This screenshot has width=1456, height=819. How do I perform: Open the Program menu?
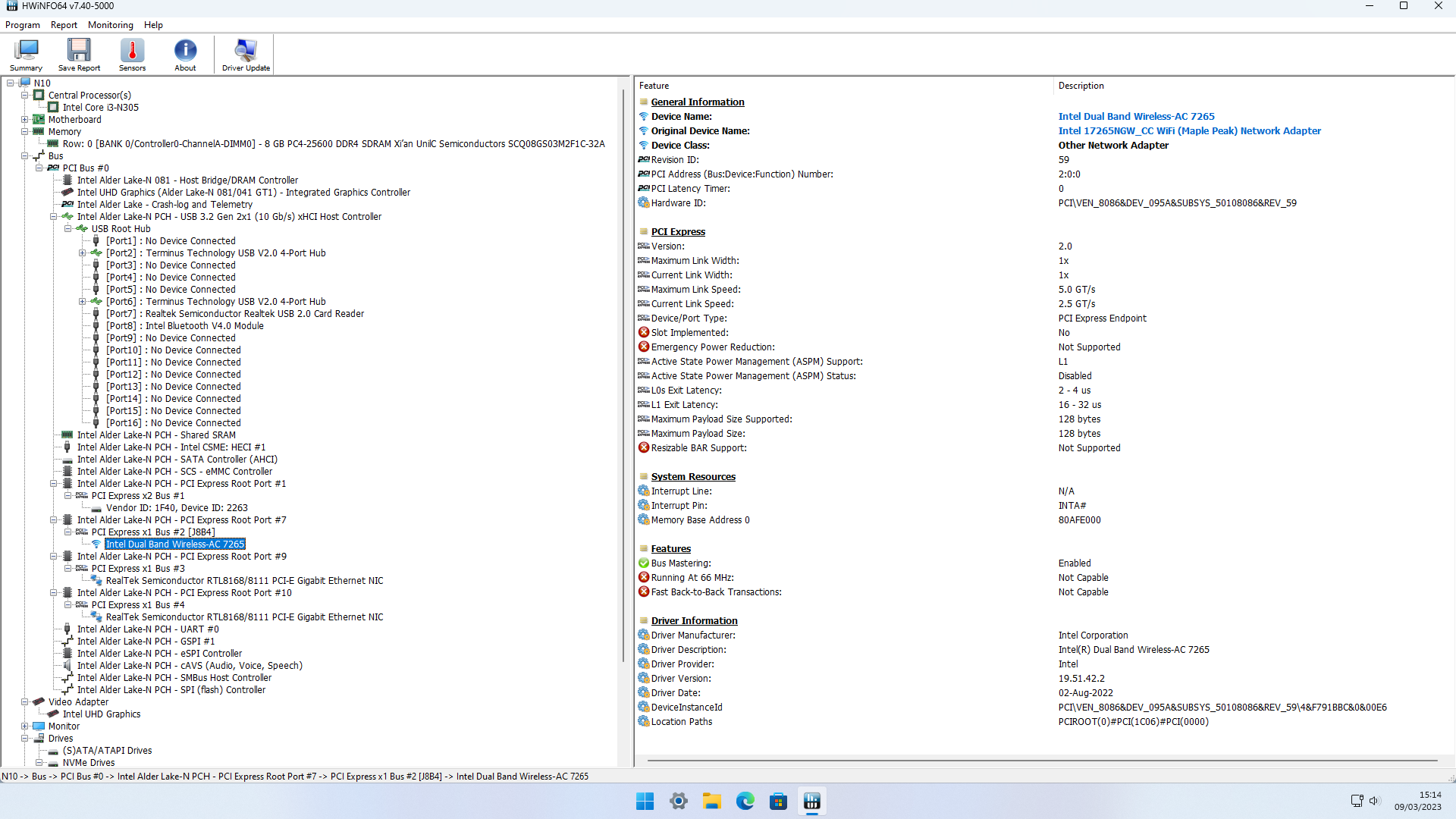tap(23, 25)
